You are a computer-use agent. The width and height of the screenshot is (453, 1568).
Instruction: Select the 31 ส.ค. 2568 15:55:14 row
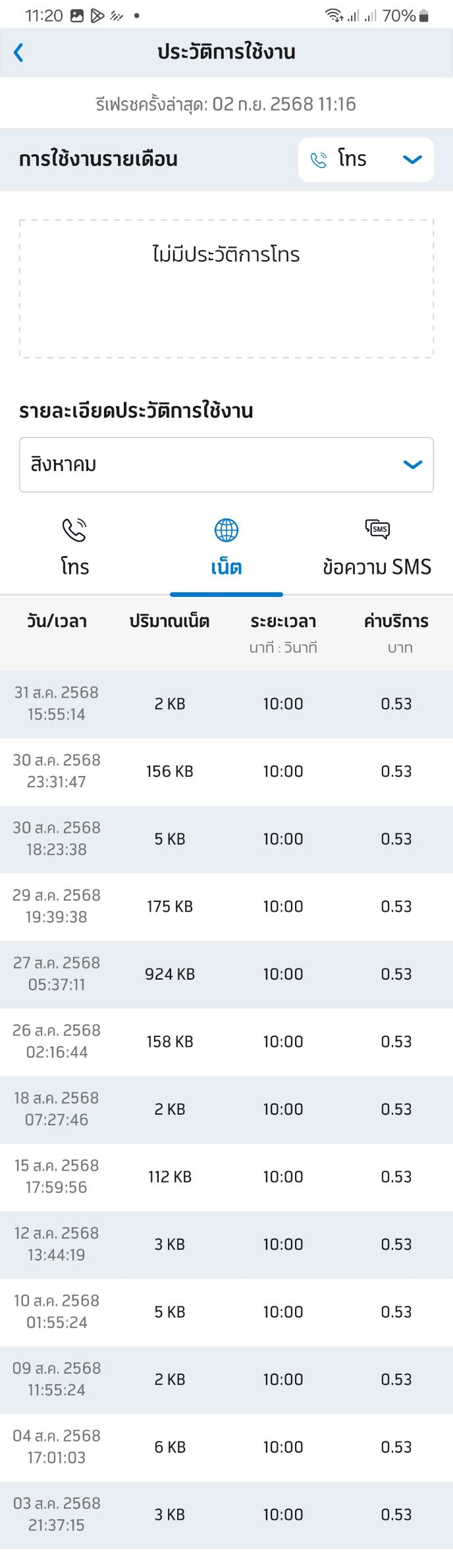point(226,704)
